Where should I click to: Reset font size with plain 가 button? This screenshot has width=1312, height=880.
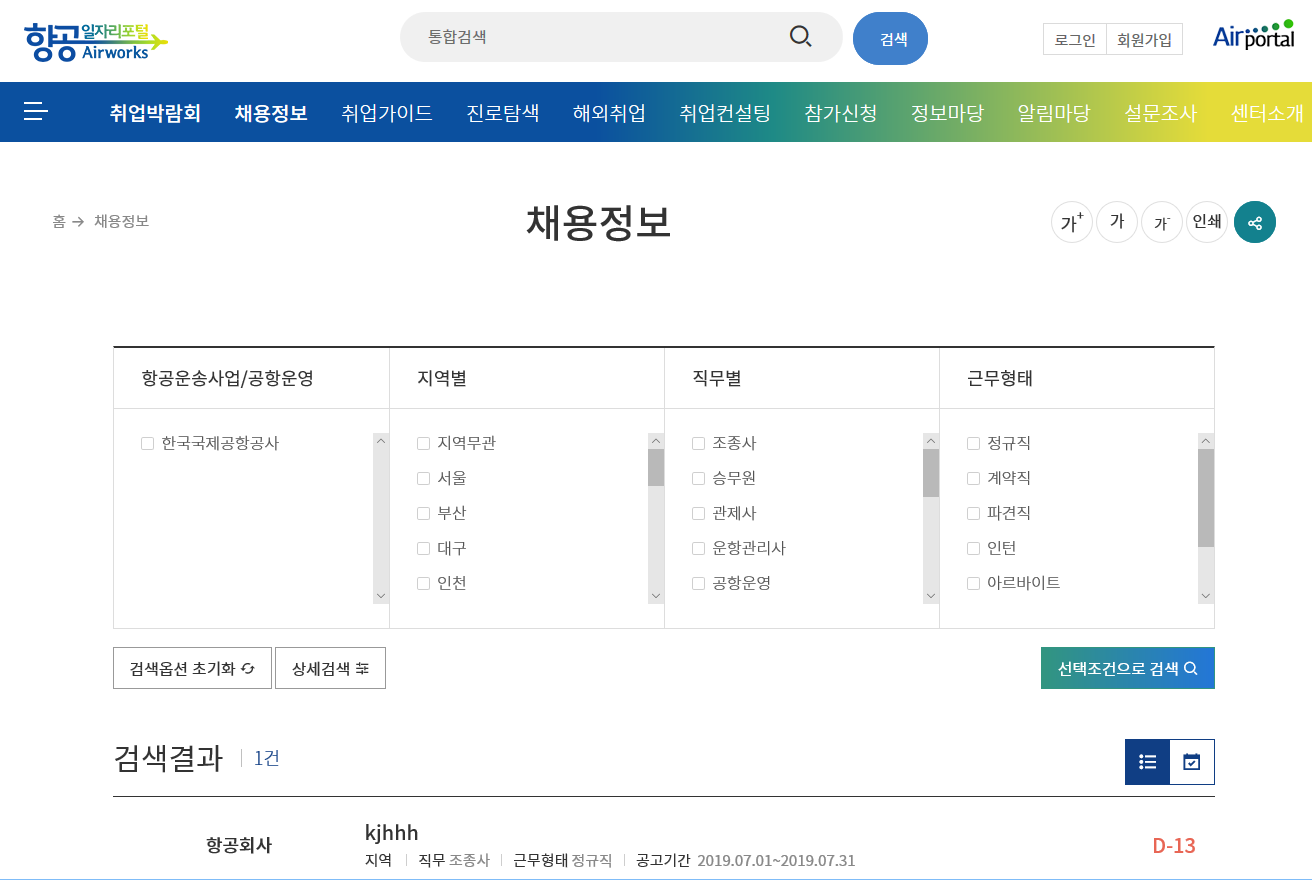pos(1117,222)
